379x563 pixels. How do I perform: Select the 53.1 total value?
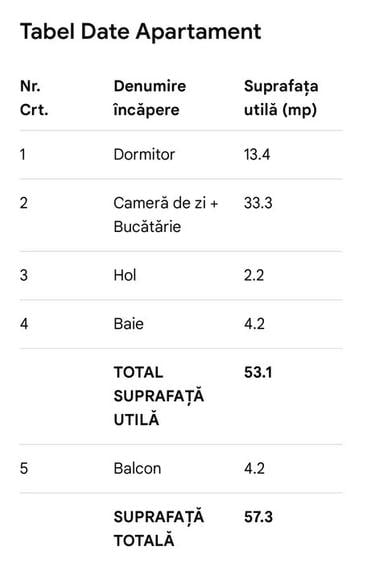click(x=258, y=372)
